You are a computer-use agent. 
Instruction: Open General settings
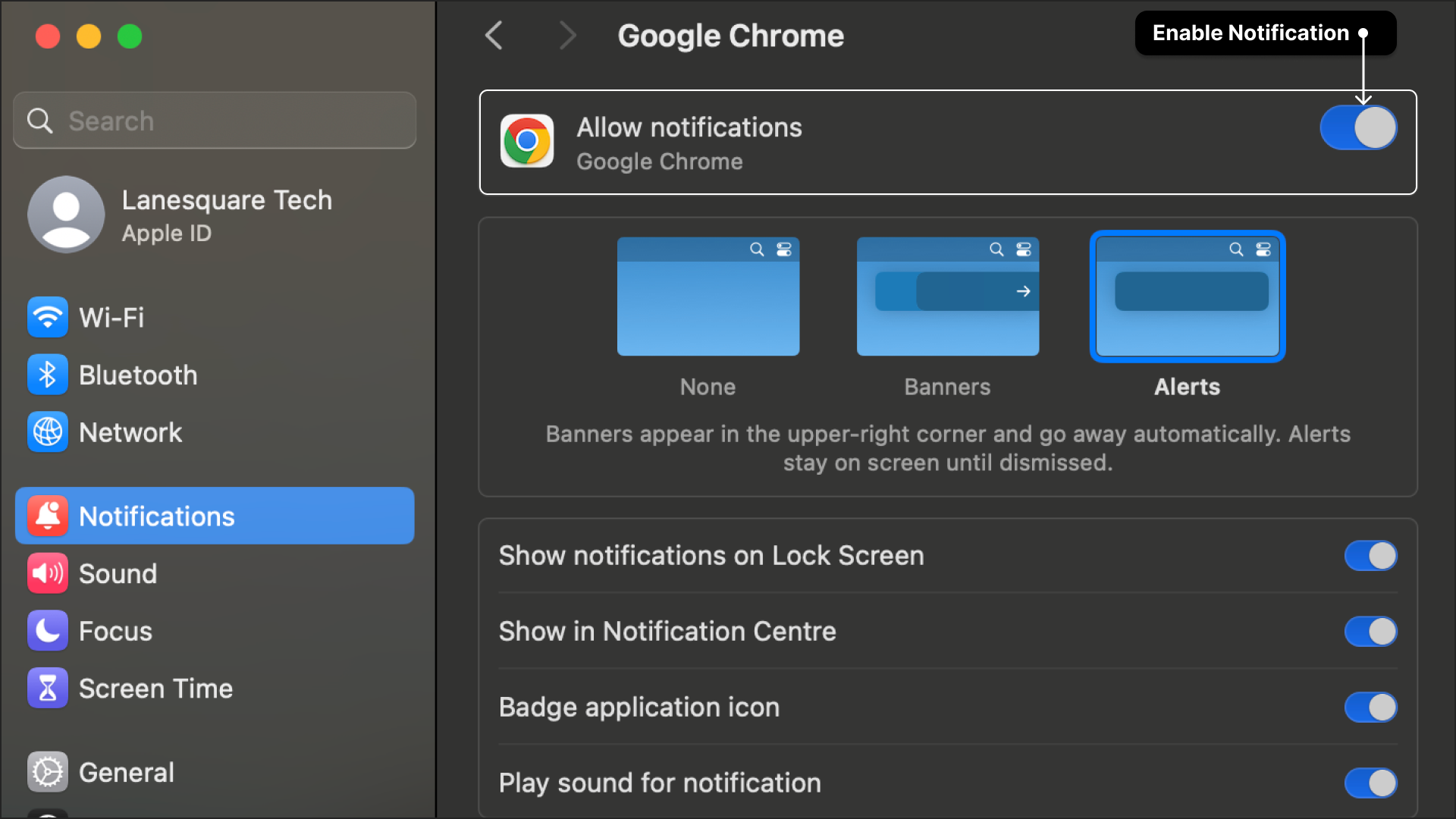(215, 772)
